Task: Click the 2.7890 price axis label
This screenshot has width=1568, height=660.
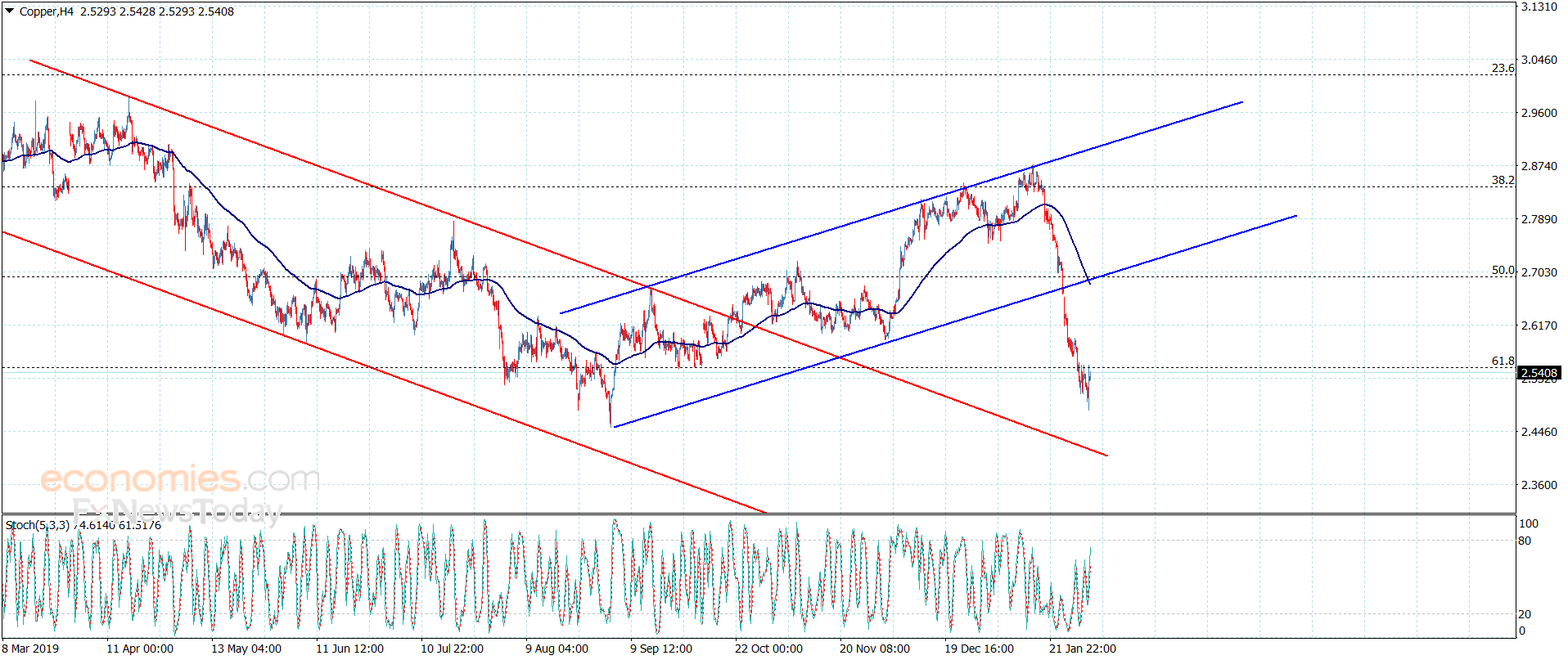Action: [1539, 219]
